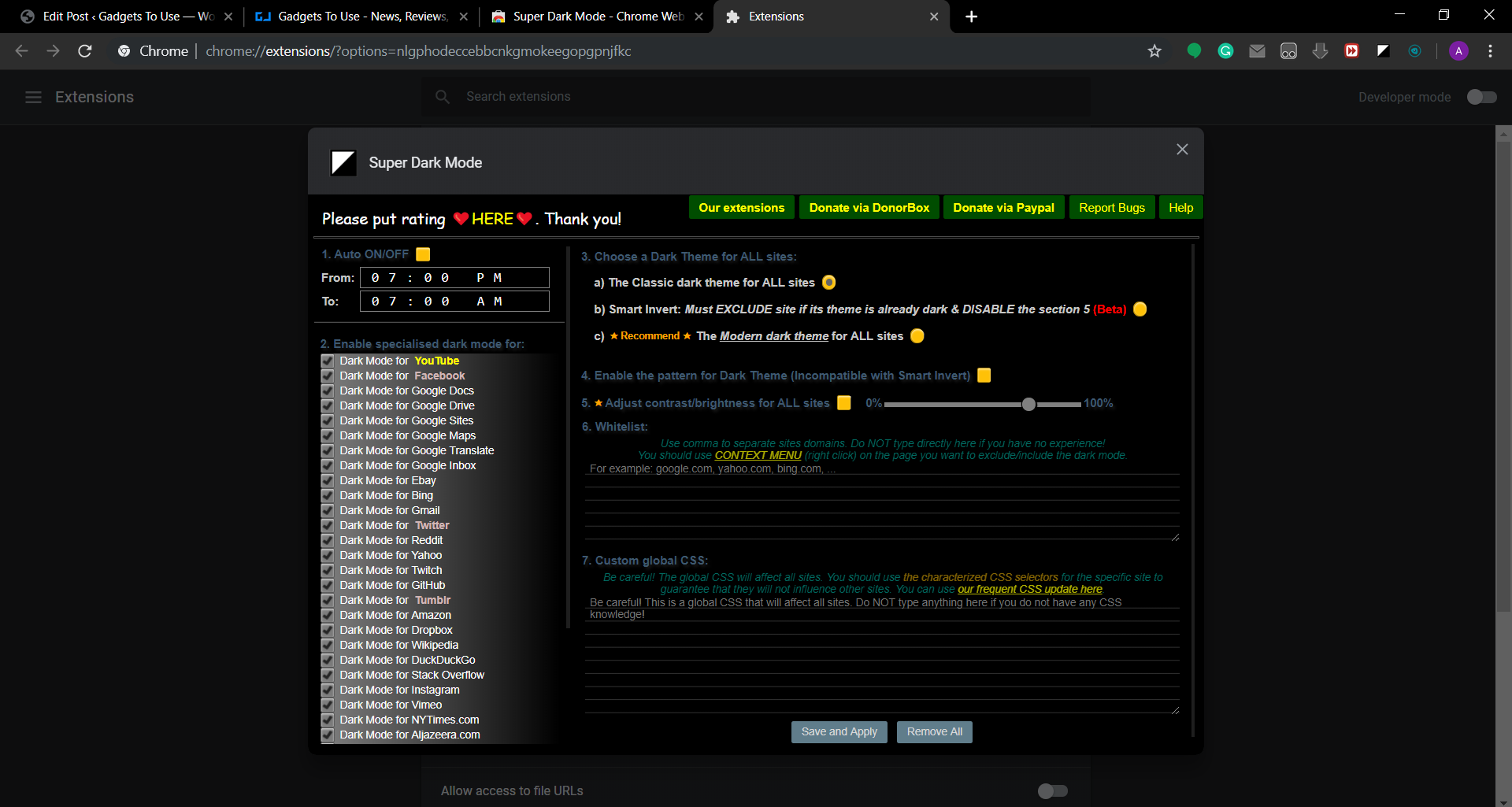Click the Chrome address bar URL
Image resolution: width=1512 pixels, height=807 pixels.
(x=418, y=51)
